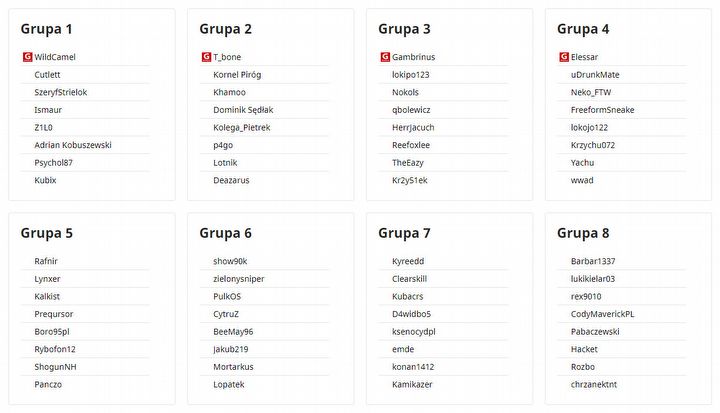This screenshot has width=720, height=413.
Task: Click the red G badge beside Gambrinus
Action: pyautogui.click(x=384, y=57)
